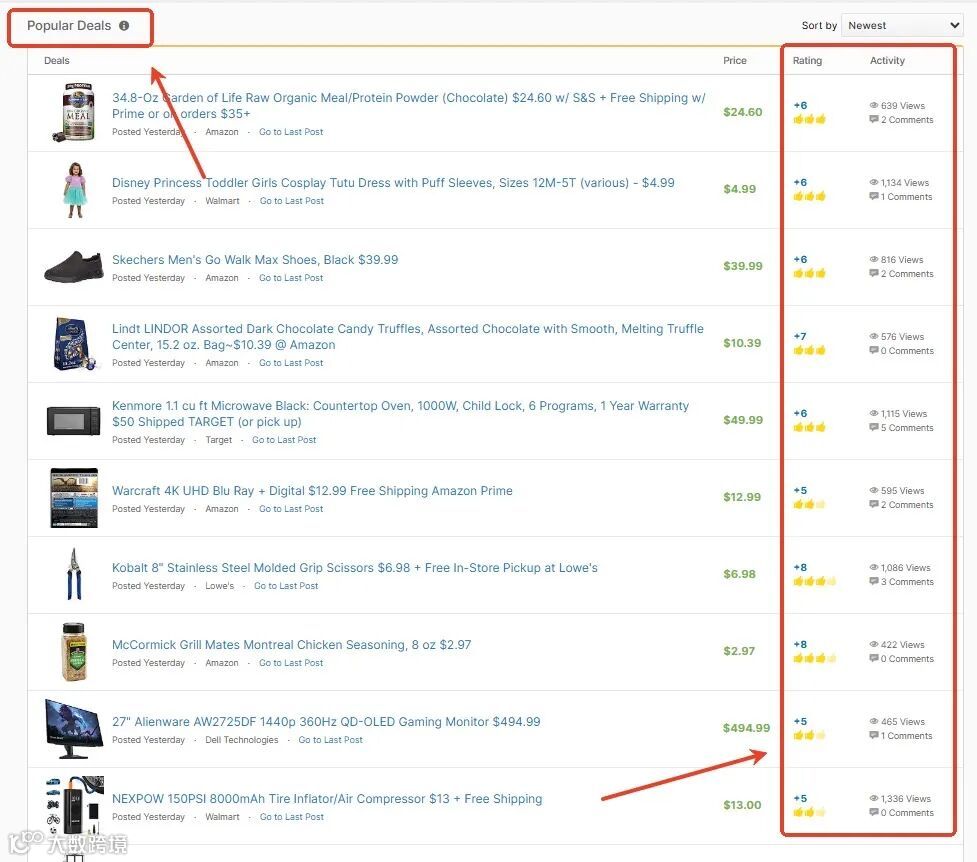Open the Garden of Life Protein Powder deal
The image size is (977, 862).
pyautogui.click(x=409, y=105)
